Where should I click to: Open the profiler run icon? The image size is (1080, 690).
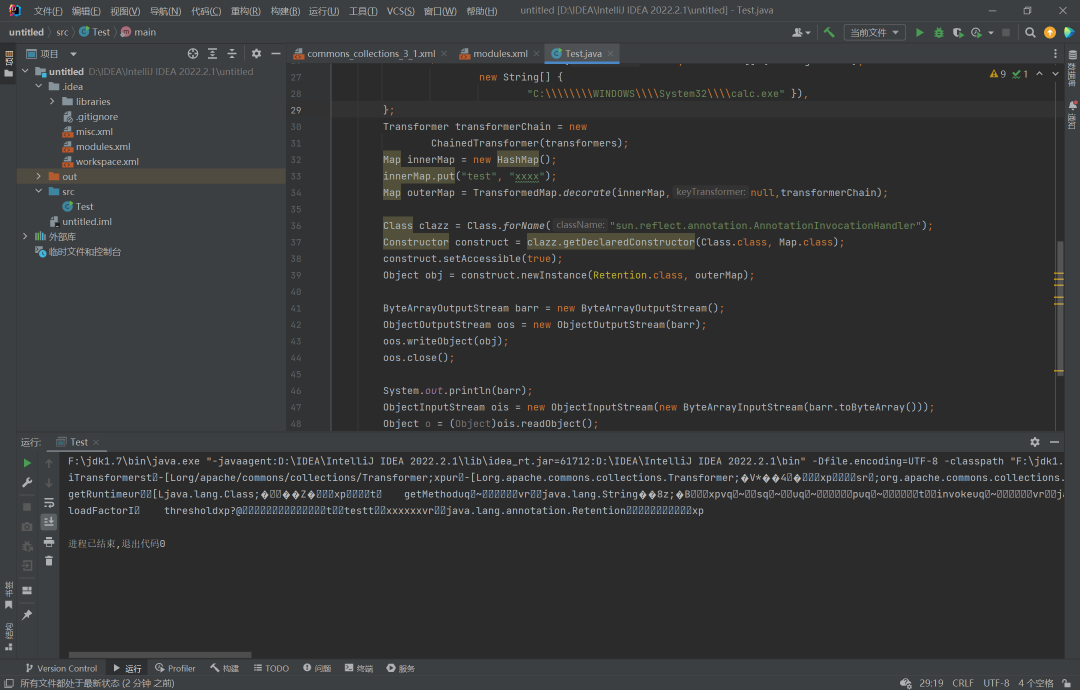pyautogui.click(x=976, y=32)
